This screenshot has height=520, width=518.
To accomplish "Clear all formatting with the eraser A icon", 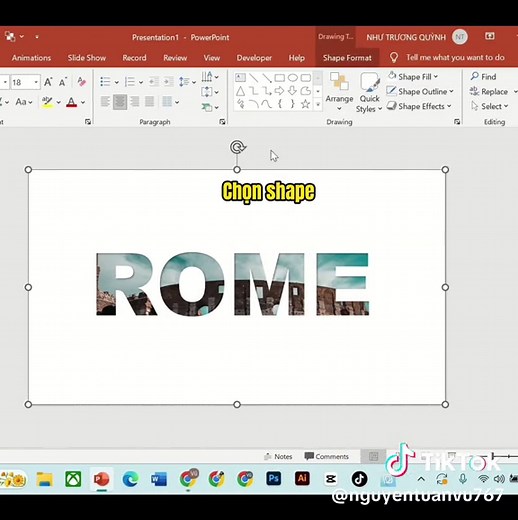I will coord(81,82).
